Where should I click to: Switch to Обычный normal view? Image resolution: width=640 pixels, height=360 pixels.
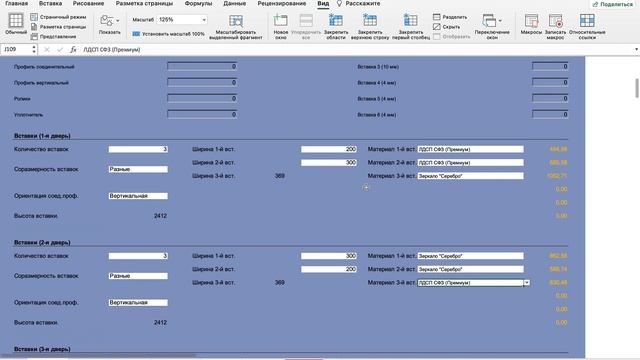pos(16,24)
